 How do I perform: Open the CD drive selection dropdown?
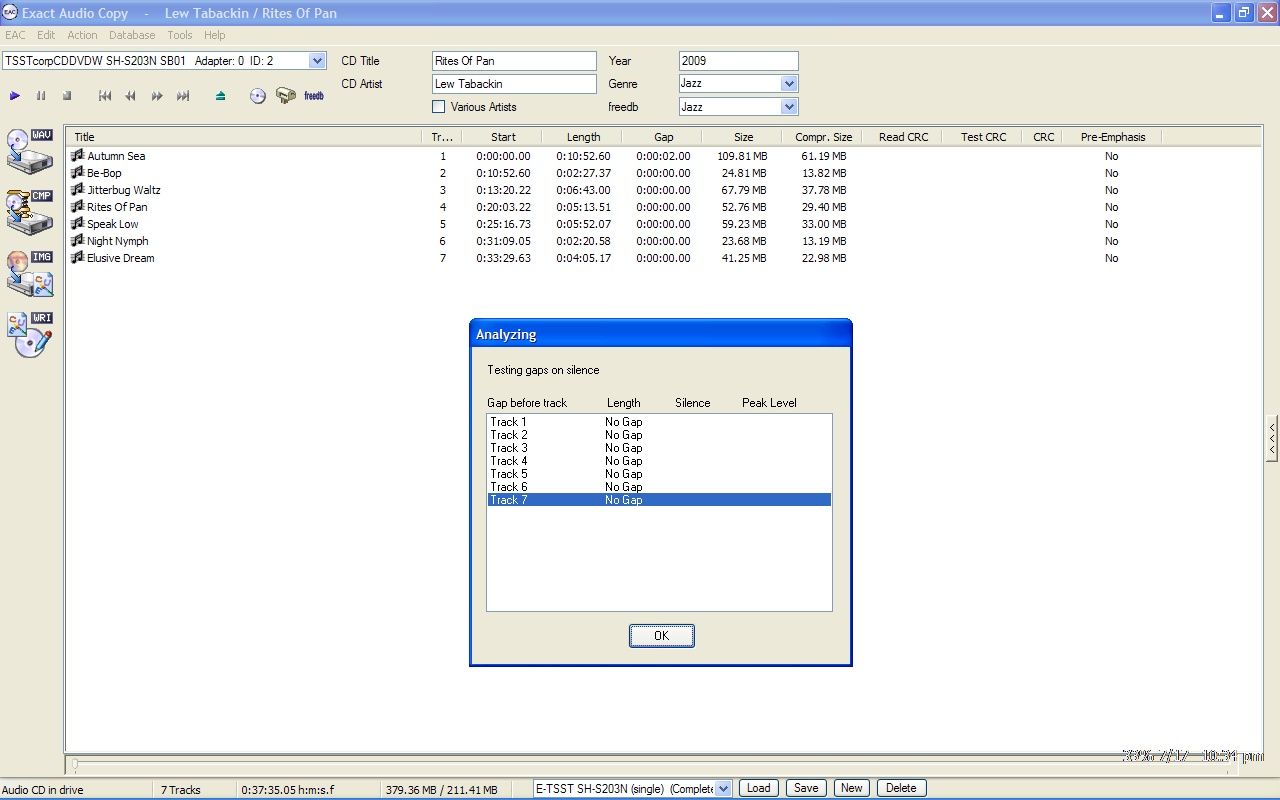pos(317,61)
